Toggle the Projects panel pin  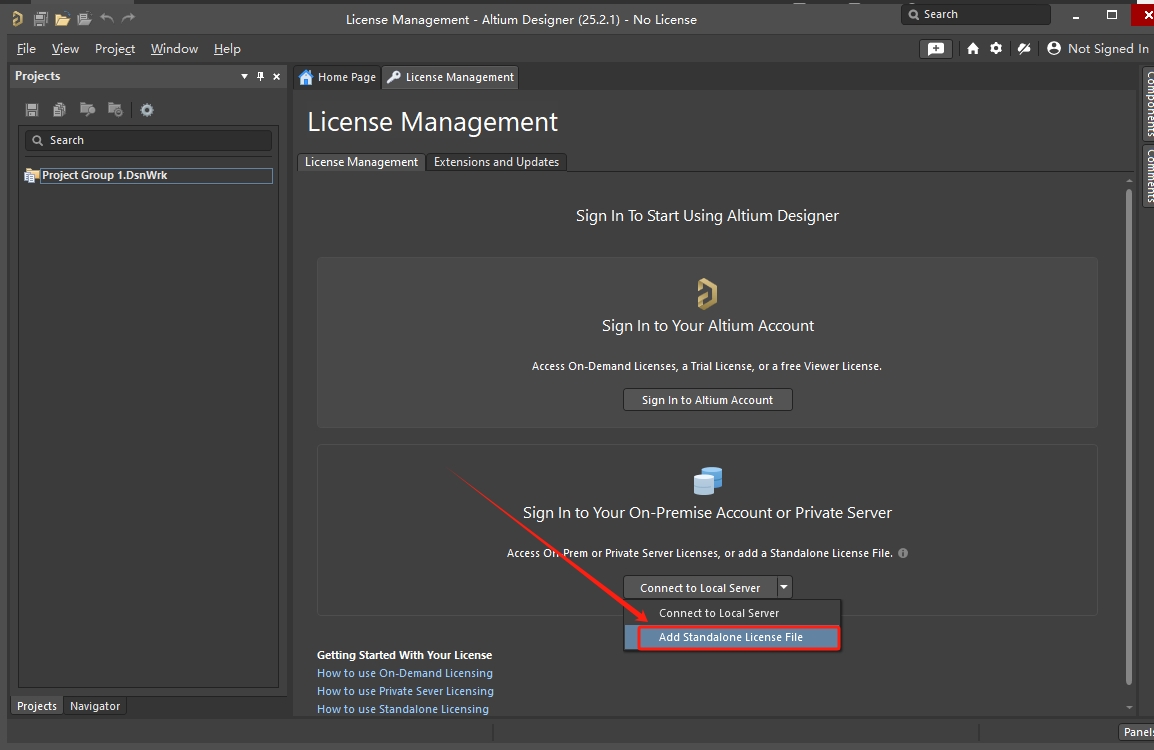(261, 77)
